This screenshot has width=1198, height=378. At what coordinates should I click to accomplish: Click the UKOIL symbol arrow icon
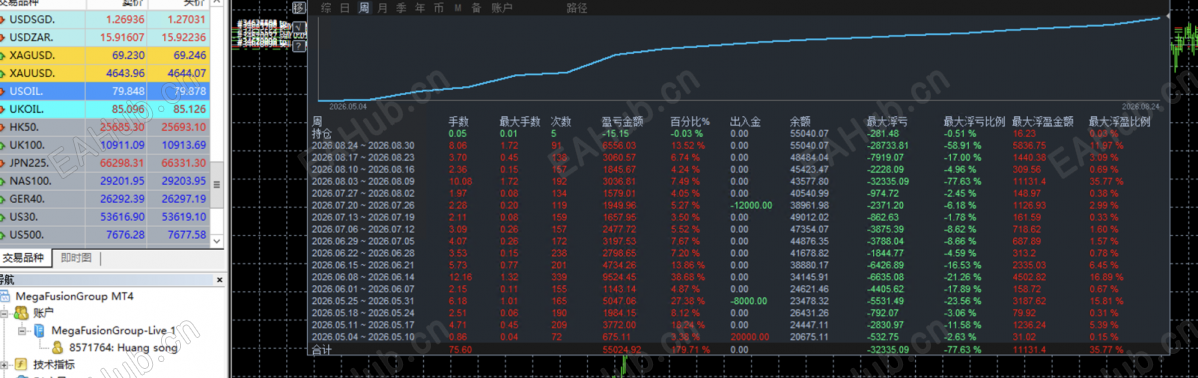[x=3, y=109]
